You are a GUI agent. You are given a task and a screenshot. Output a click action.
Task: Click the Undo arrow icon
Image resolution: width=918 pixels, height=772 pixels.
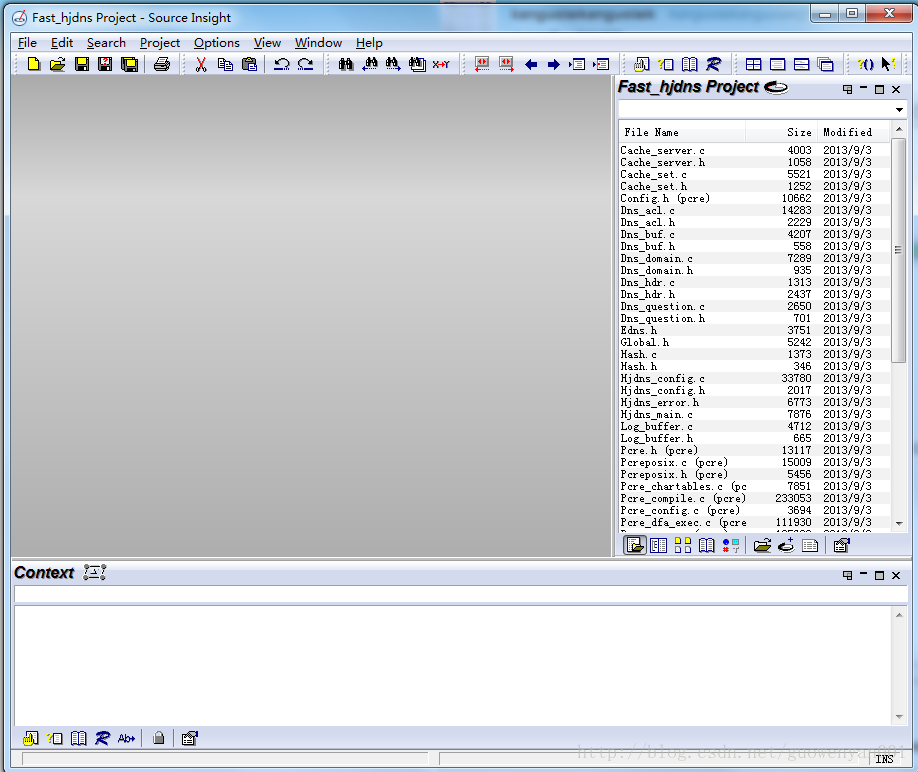282,64
